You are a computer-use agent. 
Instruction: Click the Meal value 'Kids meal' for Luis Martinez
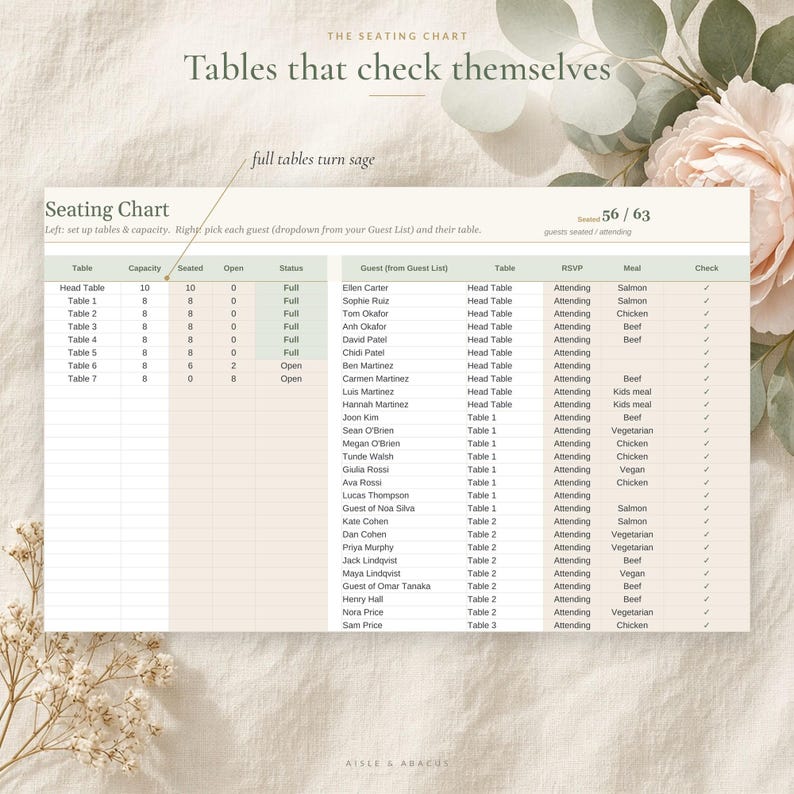pyautogui.click(x=632, y=392)
